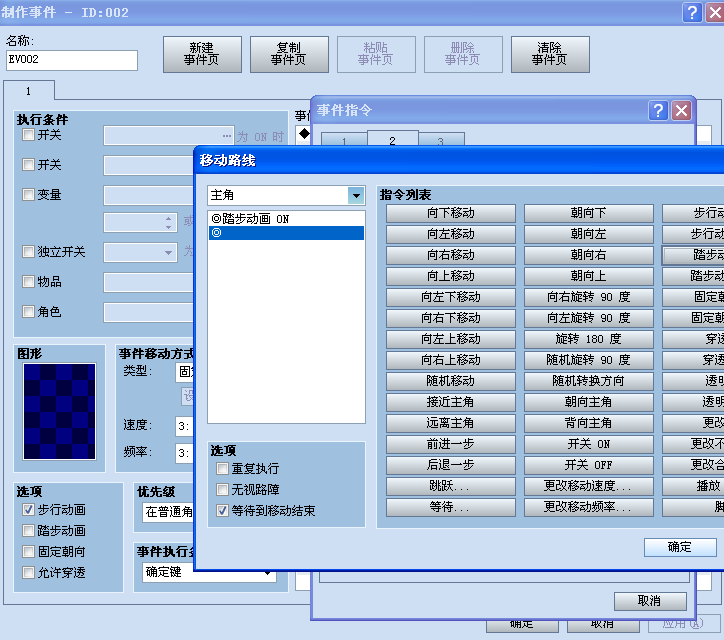Click the 开关 OFF command
This screenshot has width=724, height=640.
click(589, 465)
